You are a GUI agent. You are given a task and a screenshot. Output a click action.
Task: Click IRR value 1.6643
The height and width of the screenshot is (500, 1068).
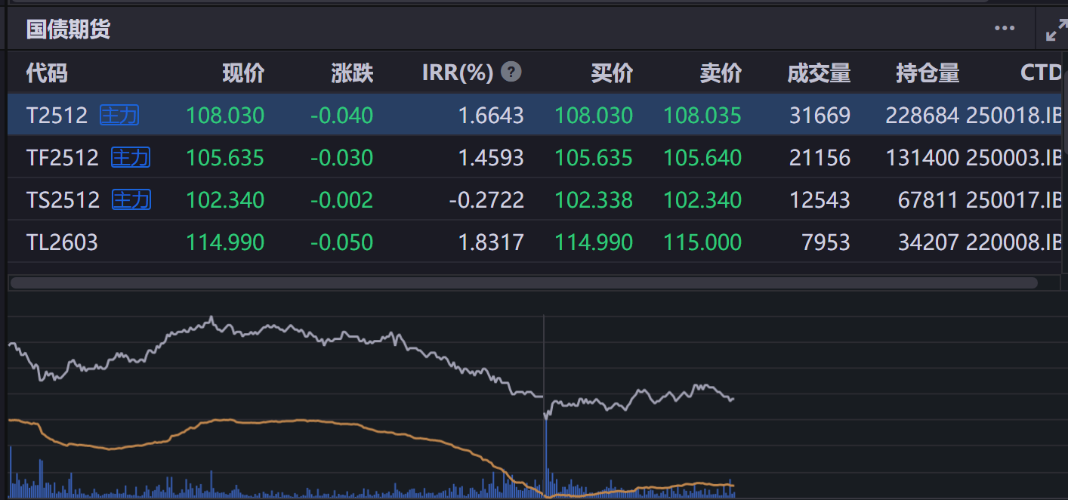tap(491, 115)
